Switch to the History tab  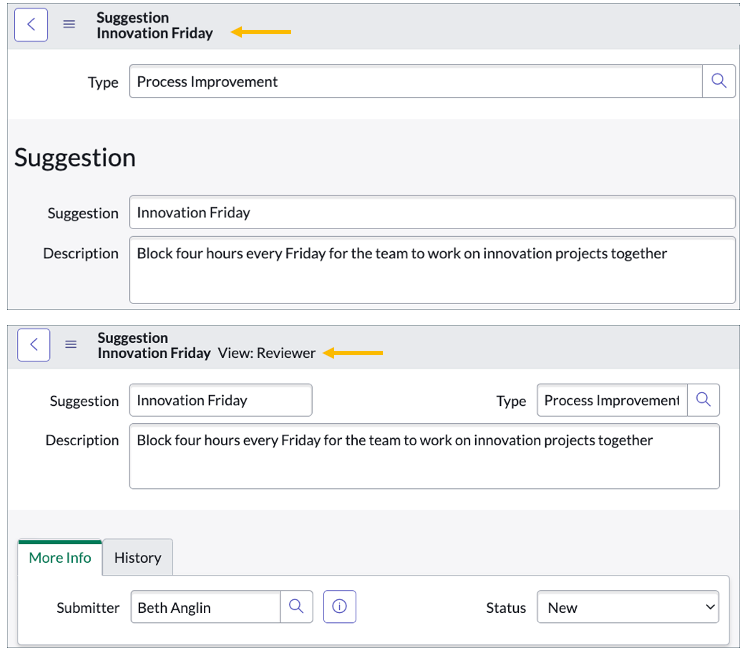pos(138,557)
